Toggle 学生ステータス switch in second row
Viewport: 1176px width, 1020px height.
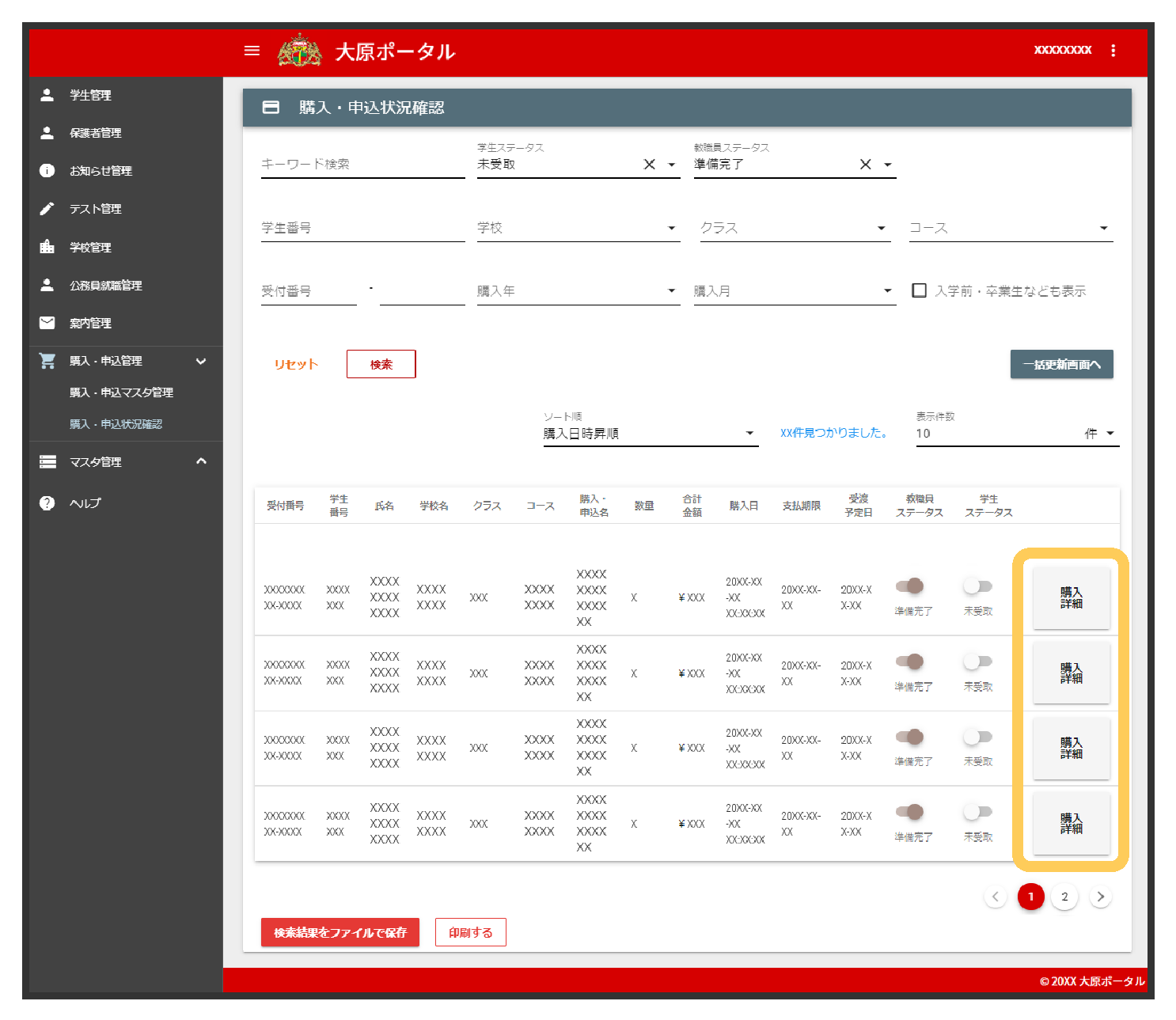coord(977,662)
